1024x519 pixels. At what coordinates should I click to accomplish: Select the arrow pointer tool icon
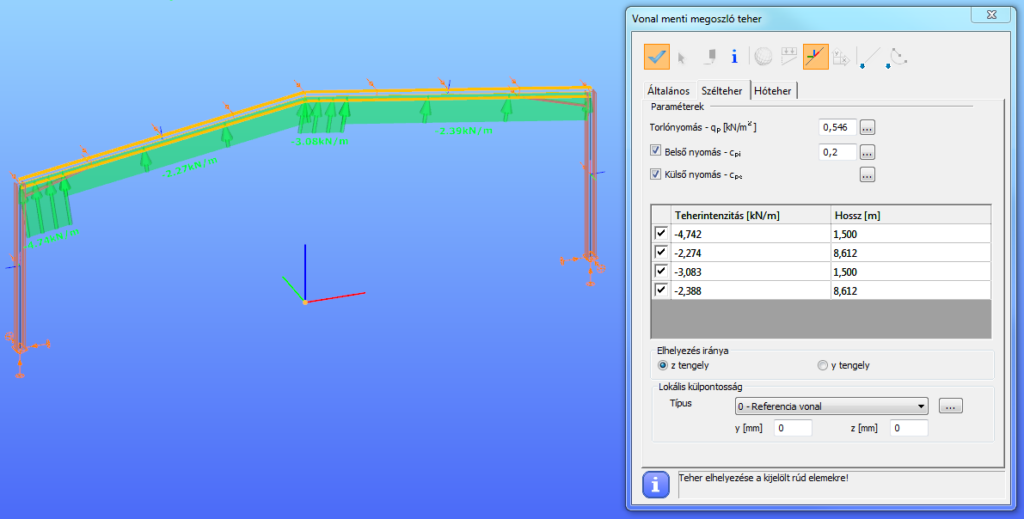pos(683,57)
